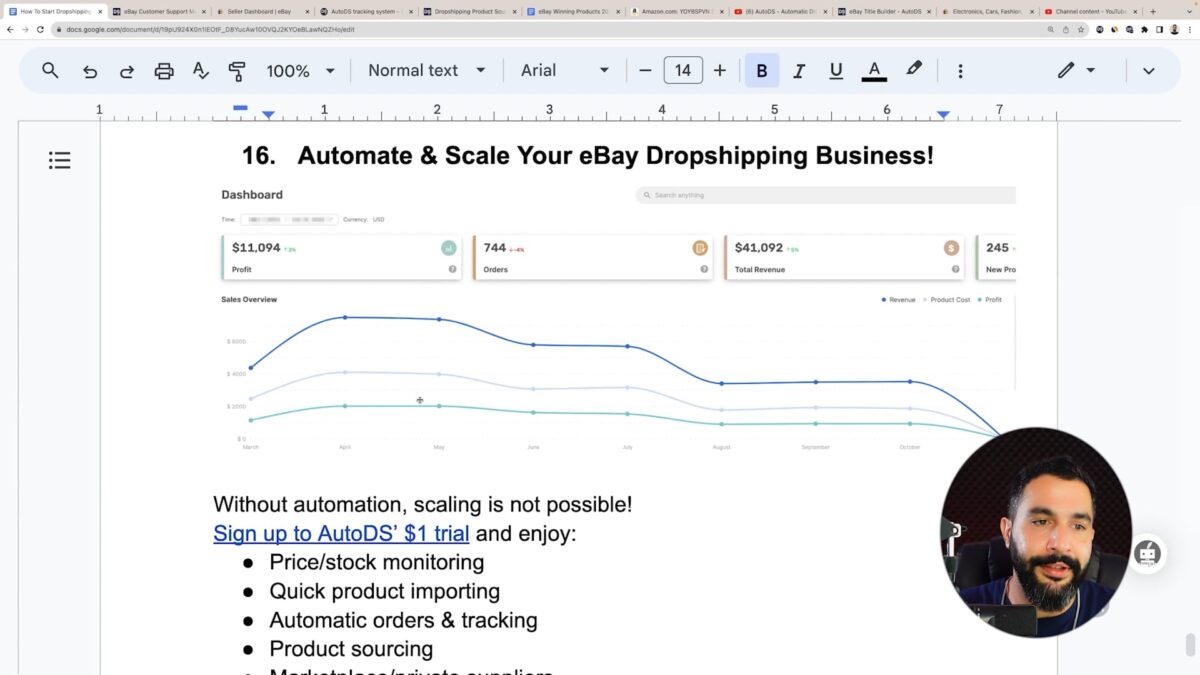Decrease font size with the minus button
The image size is (1200, 675).
click(x=645, y=71)
